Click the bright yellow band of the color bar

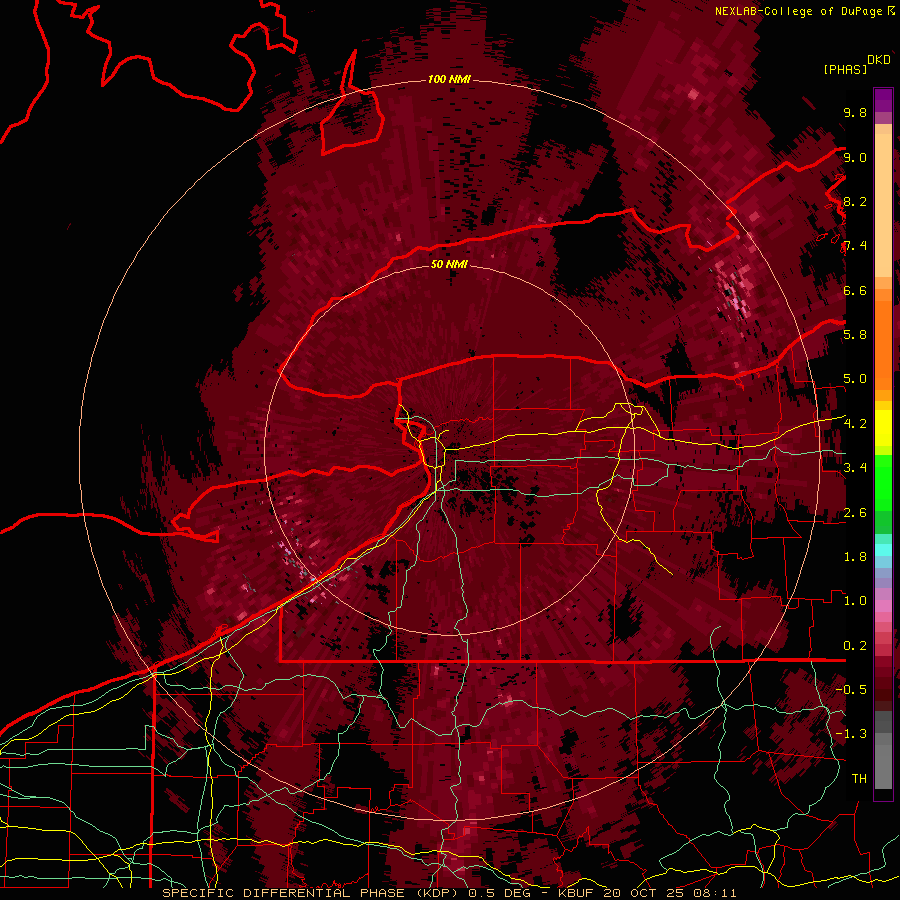[883, 428]
